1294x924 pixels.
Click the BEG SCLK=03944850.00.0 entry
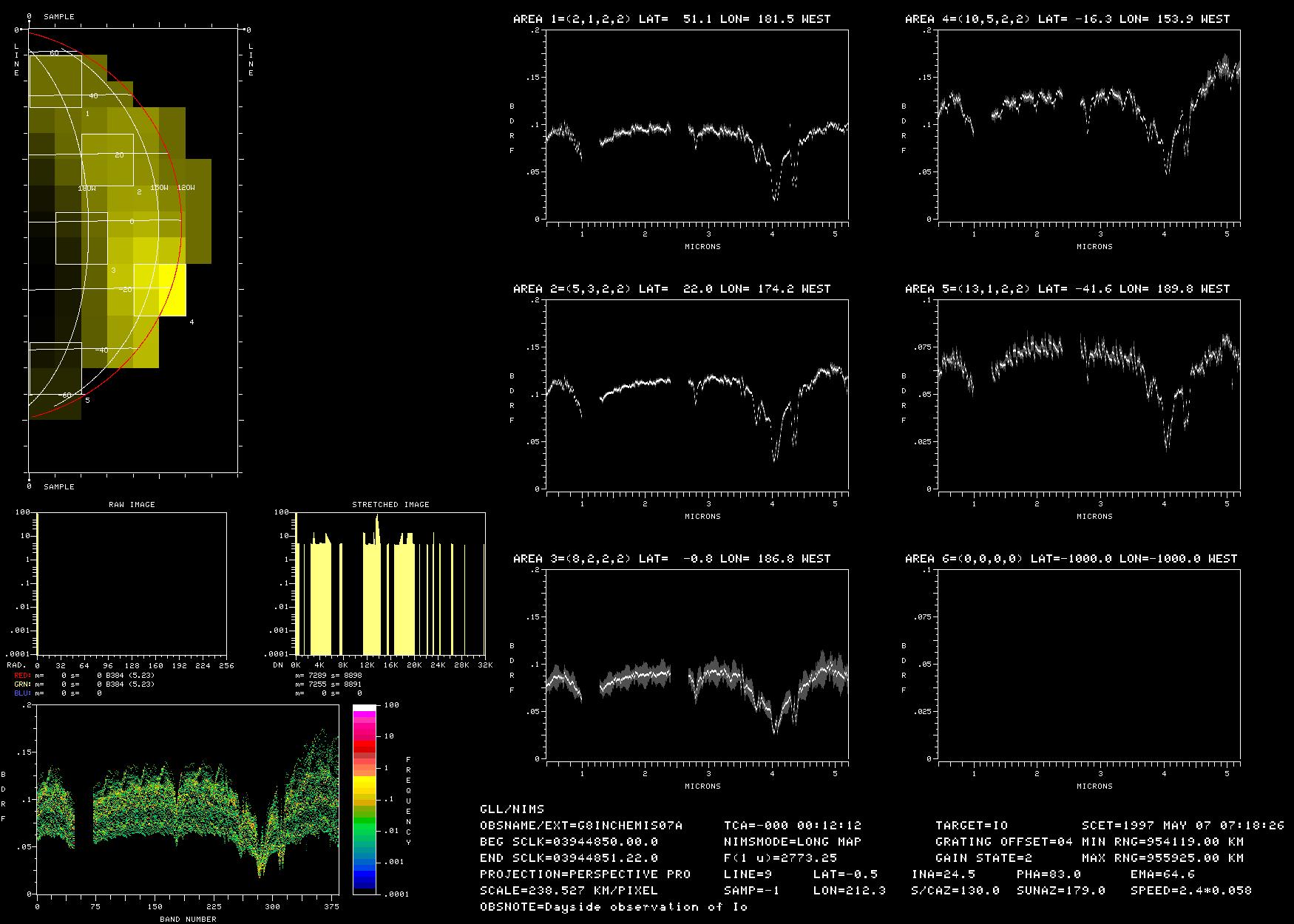[x=569, y=842]
